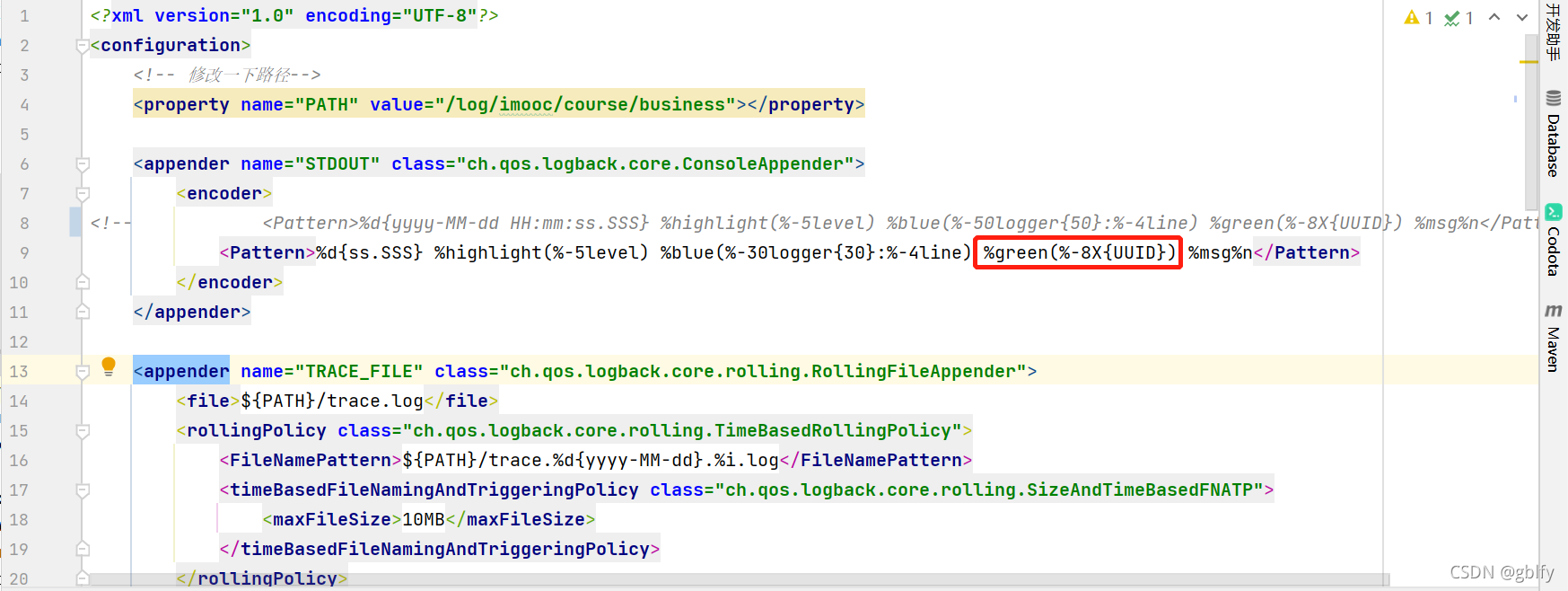
Task: Click the yellow warning count indicator
Action: [x=1418, y=17]
